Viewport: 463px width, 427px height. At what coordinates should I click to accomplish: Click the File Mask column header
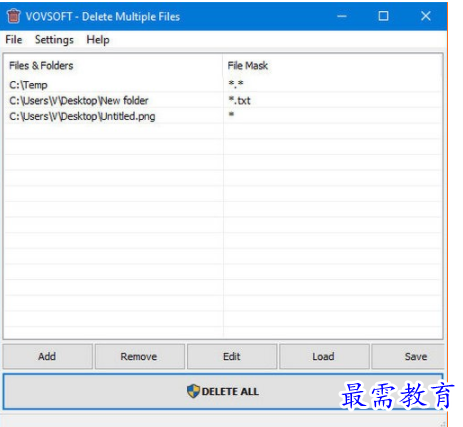coord(332,66)
